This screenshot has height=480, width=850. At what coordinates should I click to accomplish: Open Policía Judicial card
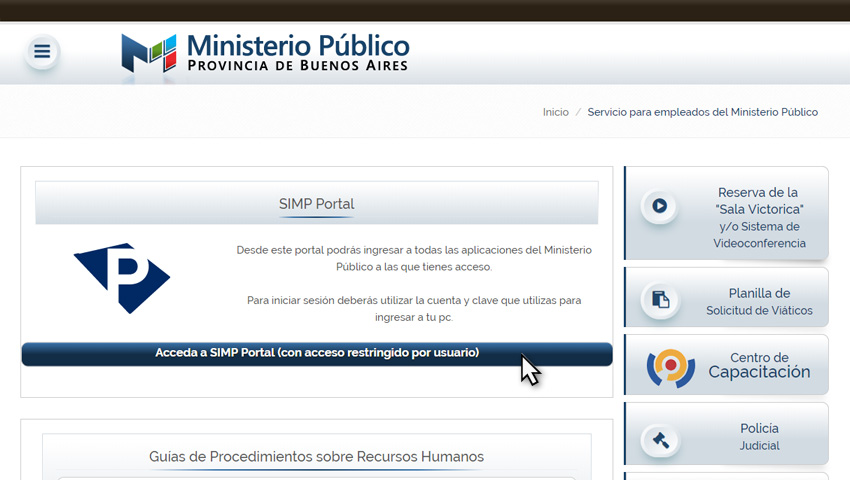click(x=726, y=433)
